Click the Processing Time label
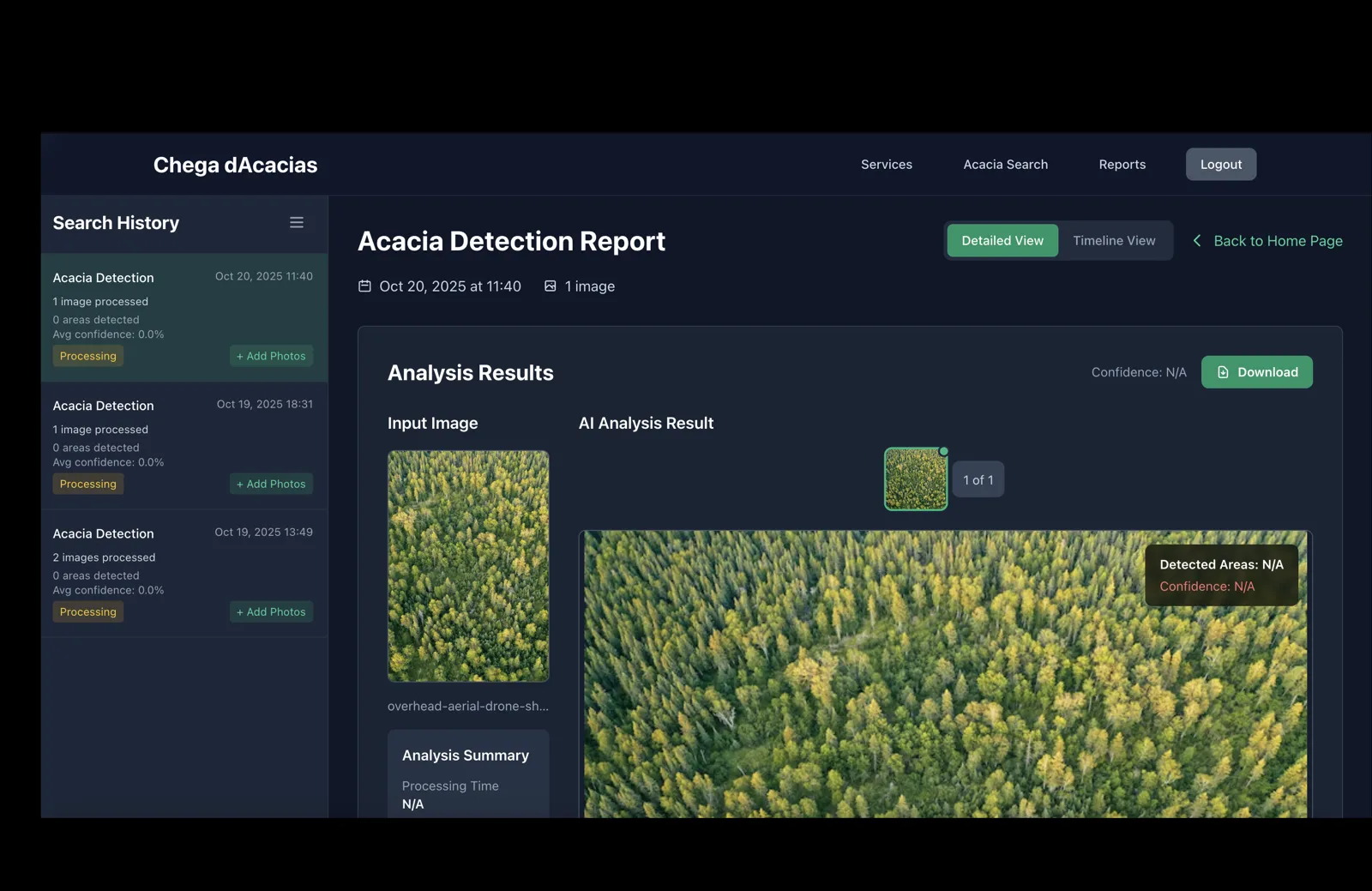The height and width of the screenshot is (891, 1372). (x=450, y=786)
